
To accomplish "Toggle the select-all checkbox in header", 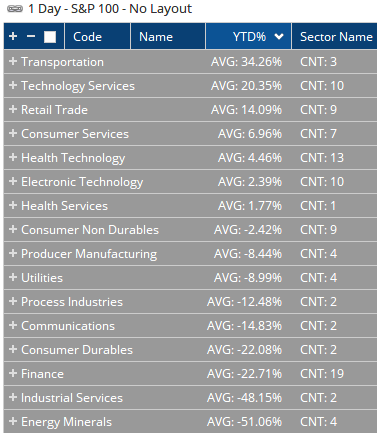I will pyautogui.click(x=50, y=37).
